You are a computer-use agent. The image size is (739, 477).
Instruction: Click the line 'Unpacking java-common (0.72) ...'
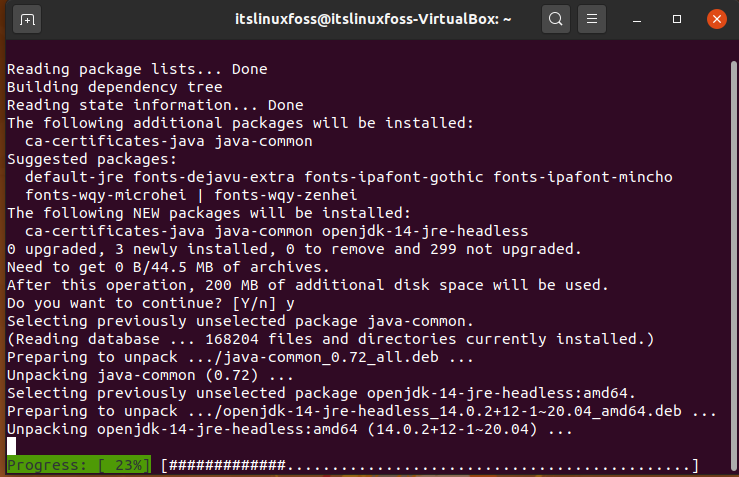point(150,376)
